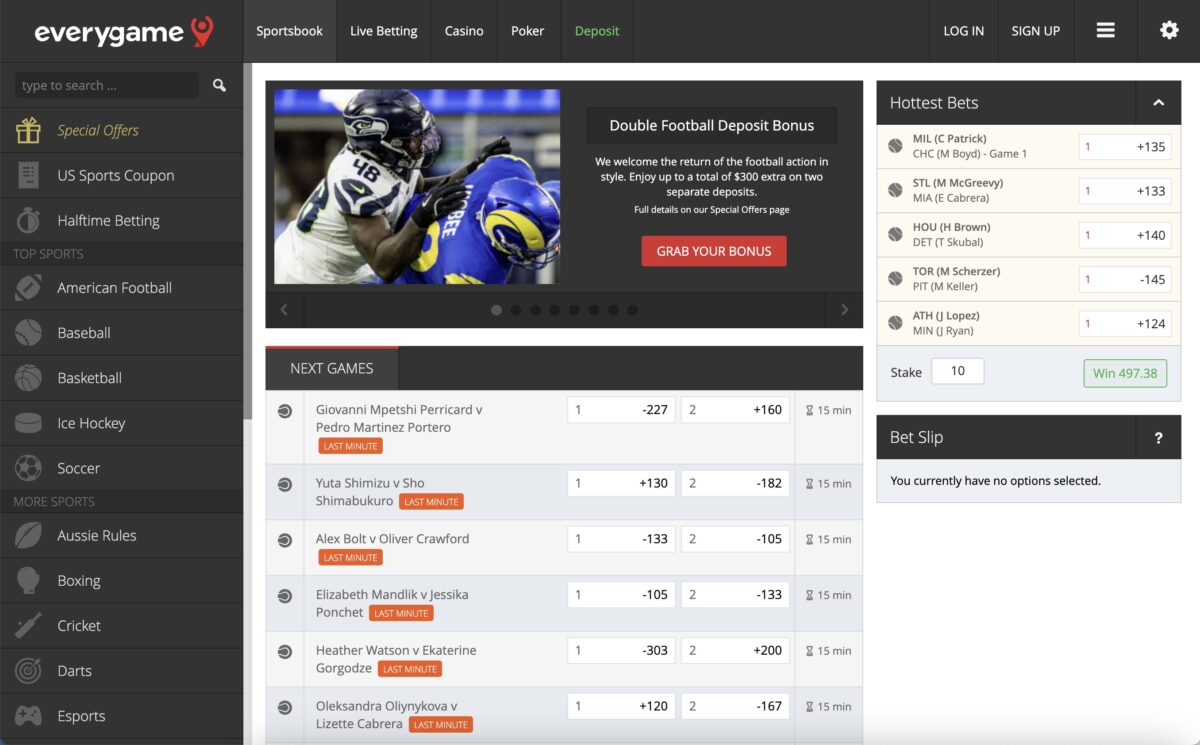Viewport: 1200px width, 745px height.
Task: Click the Esports gamepad icon
Action: pos(28,716)
